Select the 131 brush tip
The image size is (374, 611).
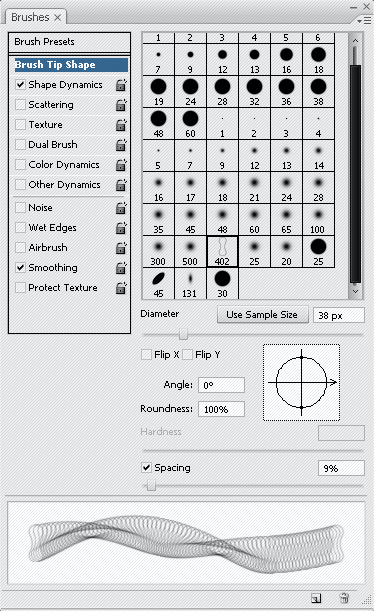(191, 284)
